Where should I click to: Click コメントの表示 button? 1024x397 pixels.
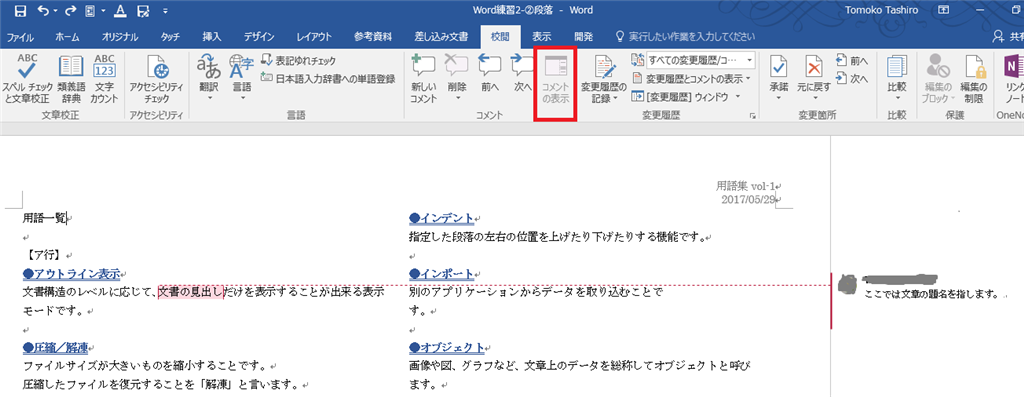556,79
